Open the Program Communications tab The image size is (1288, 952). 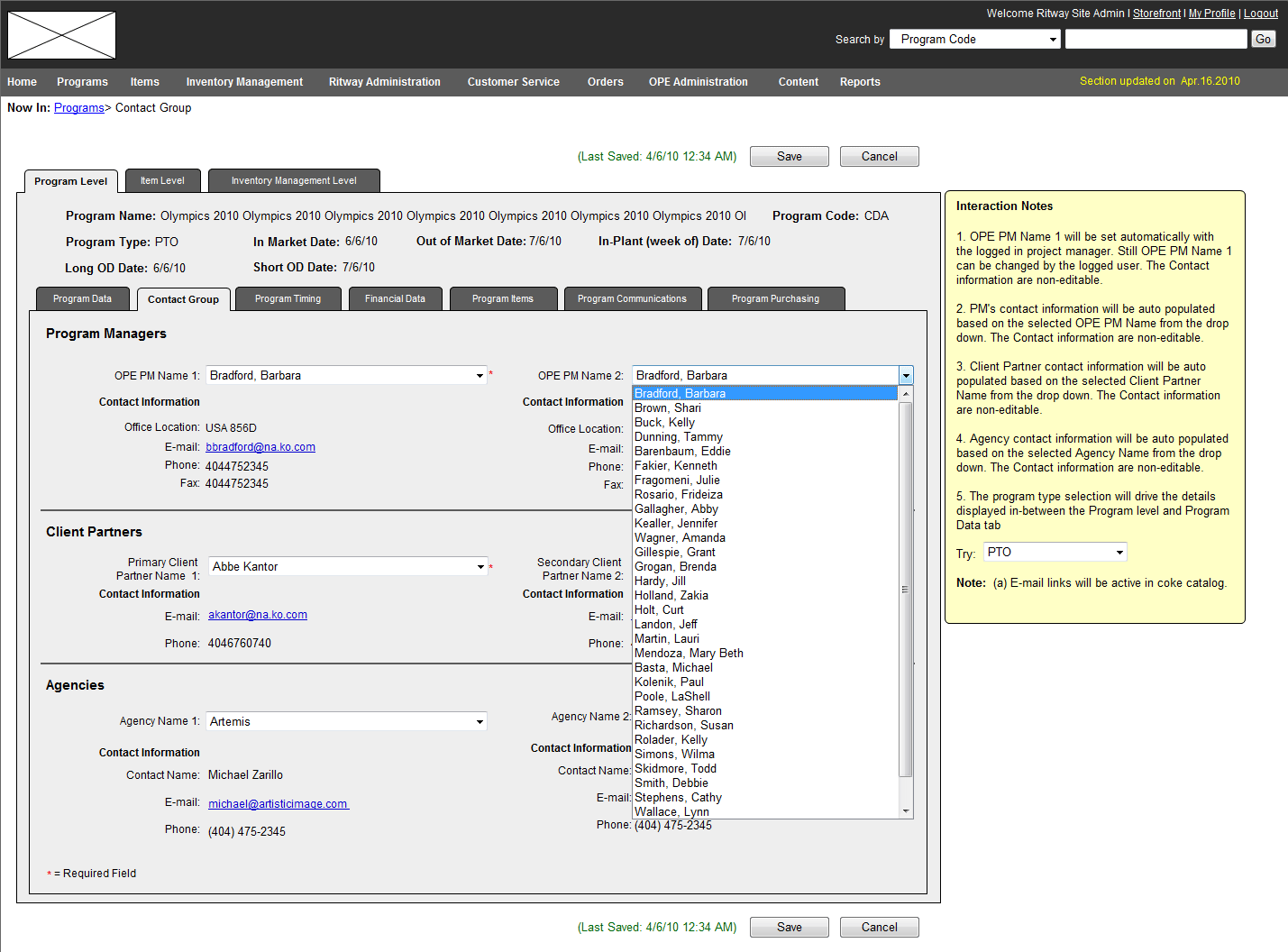632,298
